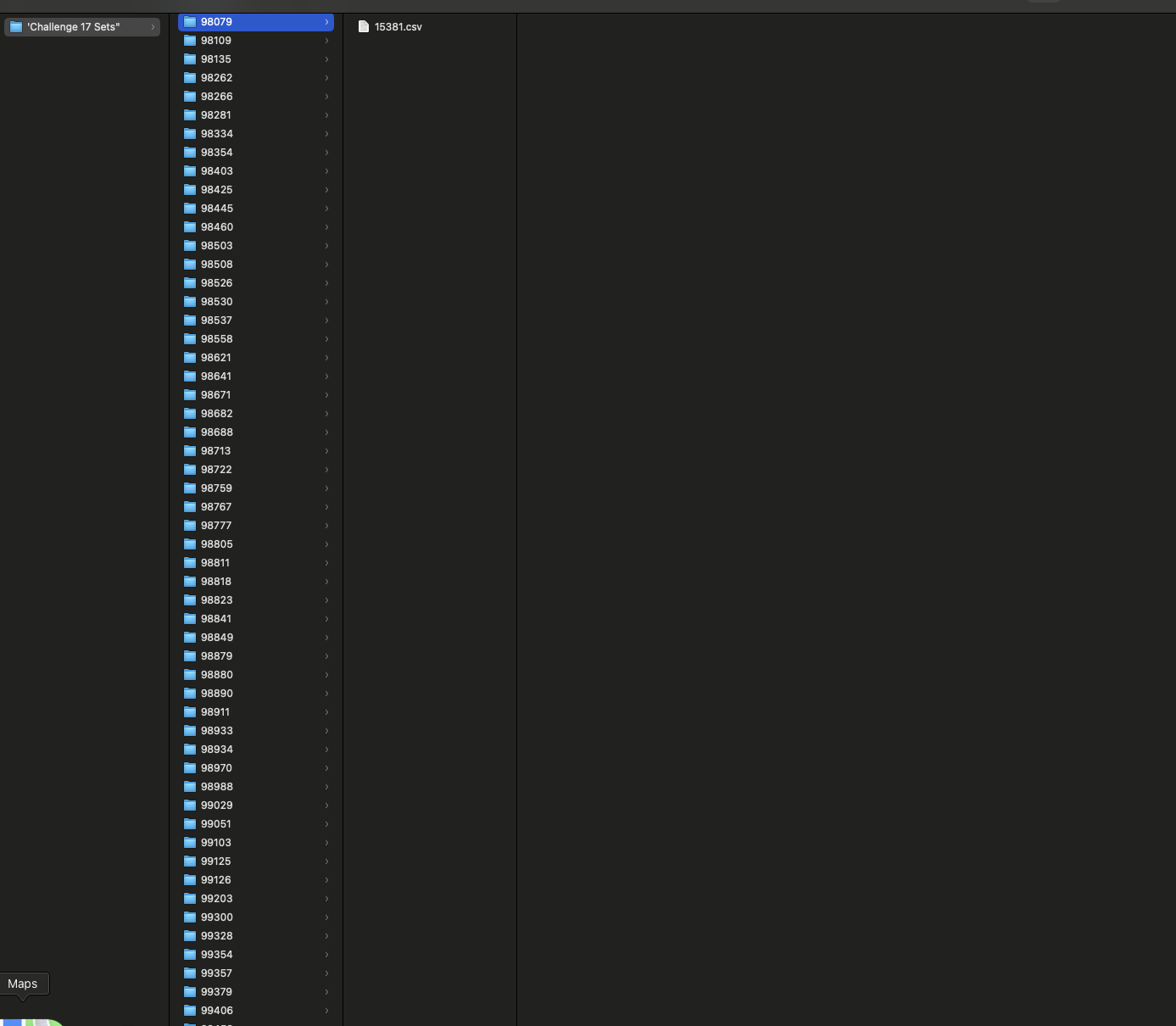Screen dimensions: 1176x1026
Task: Expand the 98460 folder chevron
Action: point(326,227)
